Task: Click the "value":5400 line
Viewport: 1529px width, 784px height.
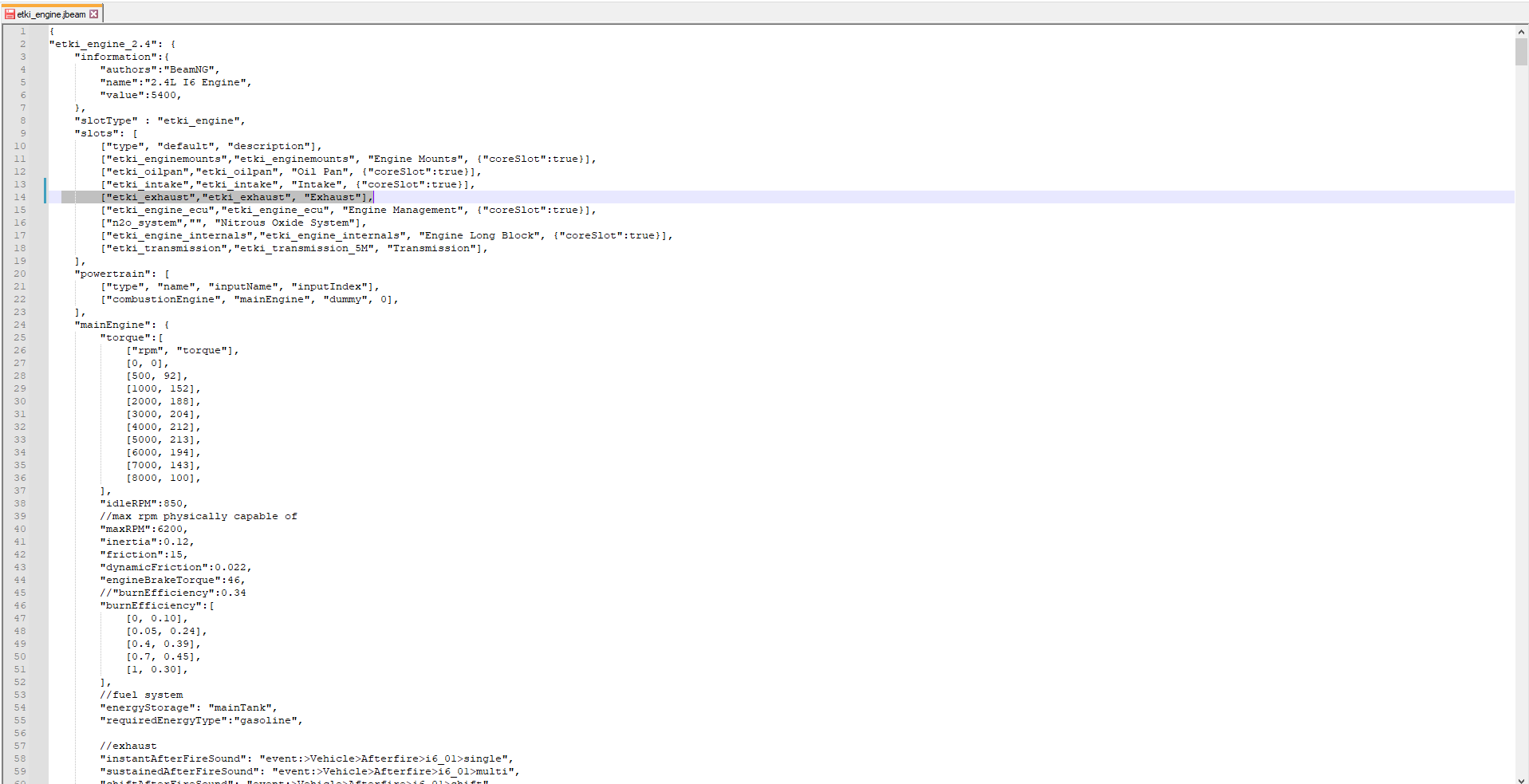Action: [x=141, y=95]
